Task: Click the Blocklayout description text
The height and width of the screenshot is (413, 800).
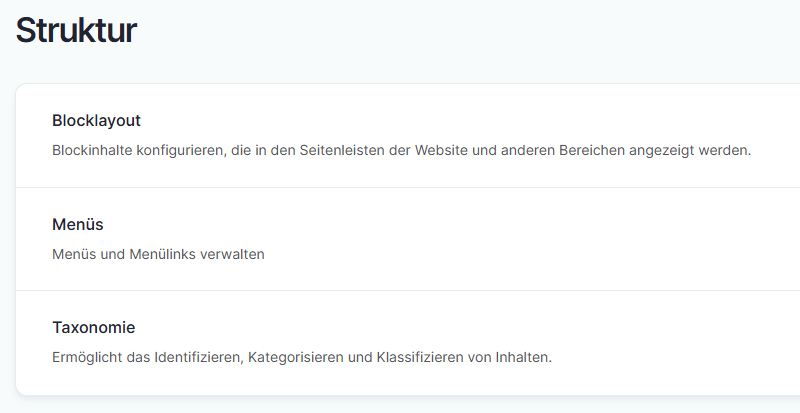Action: click(400, 151)
